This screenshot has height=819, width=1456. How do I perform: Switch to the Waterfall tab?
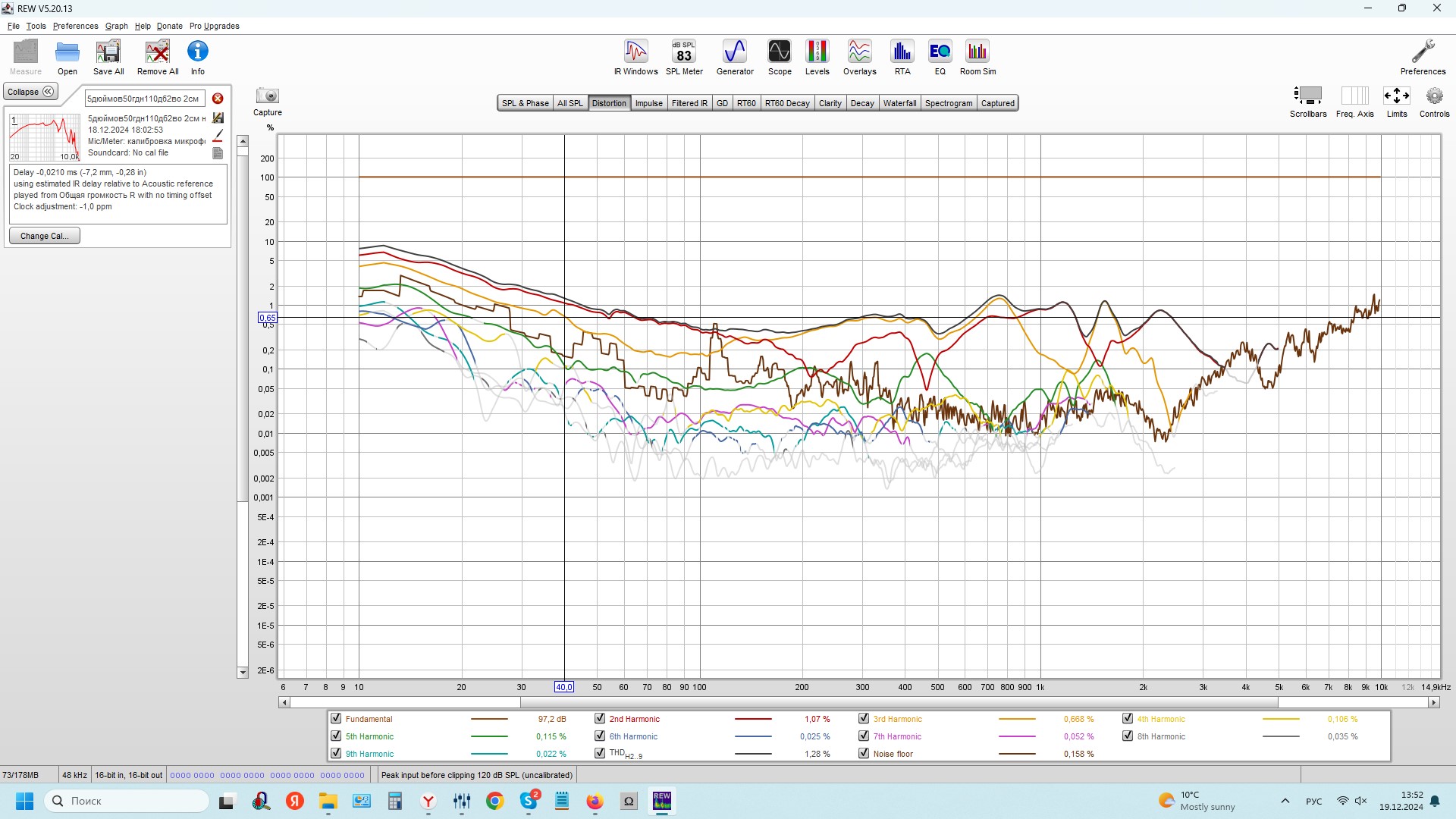[899, 103]
